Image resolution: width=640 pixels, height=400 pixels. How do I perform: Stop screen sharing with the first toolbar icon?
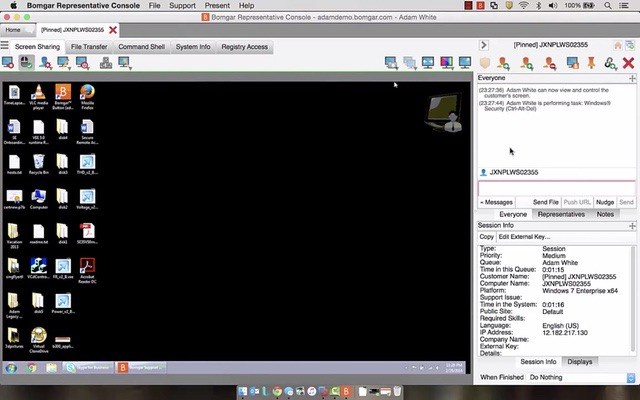8,62
